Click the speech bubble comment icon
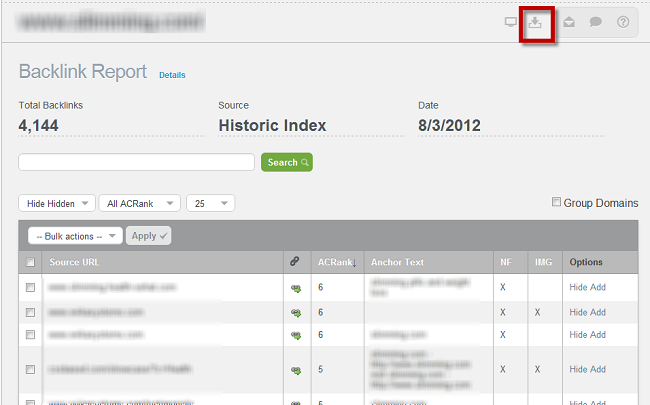The height and width of the screenshot is (405, 650). [x=595, y=22]
